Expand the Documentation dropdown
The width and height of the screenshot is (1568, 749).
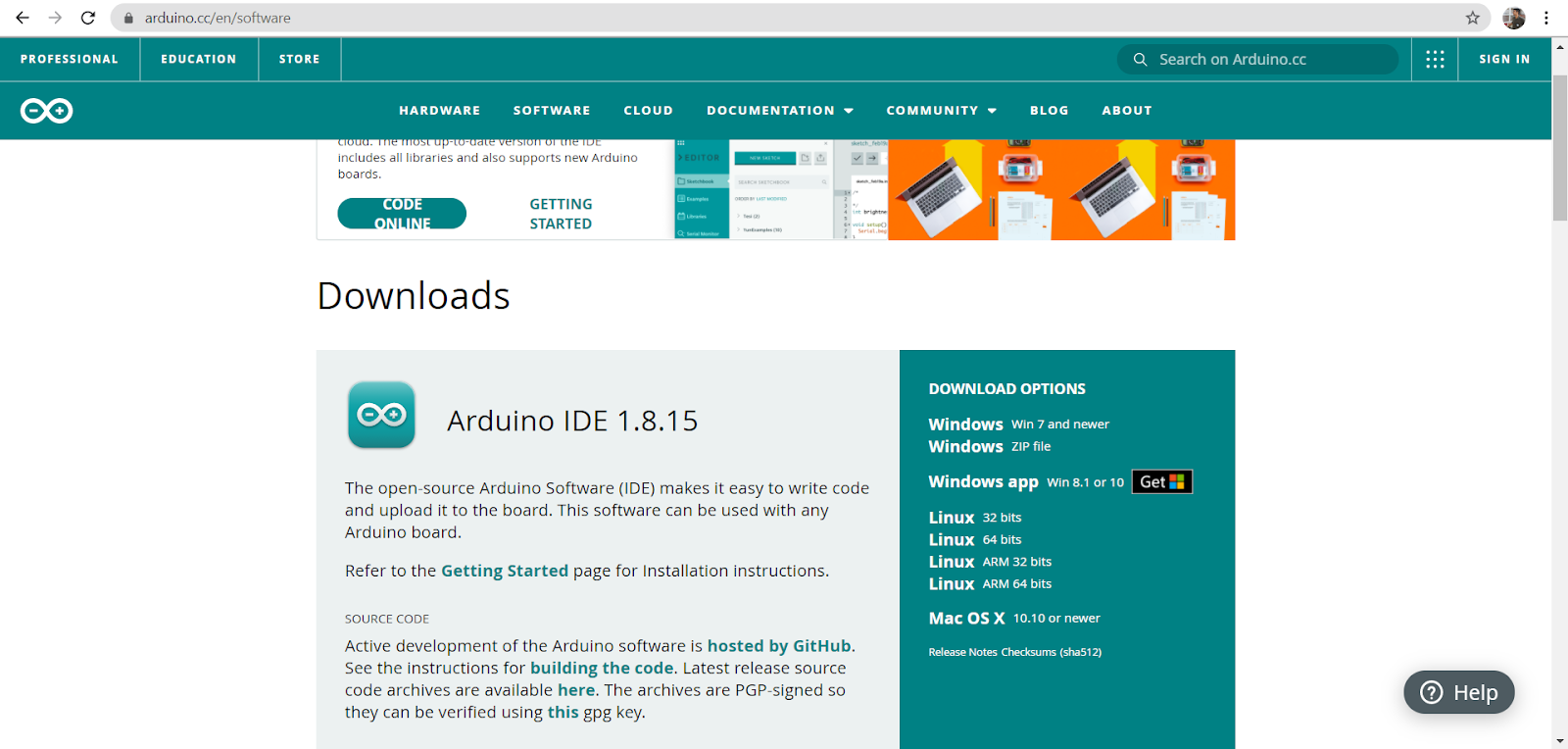click(780, 111)
